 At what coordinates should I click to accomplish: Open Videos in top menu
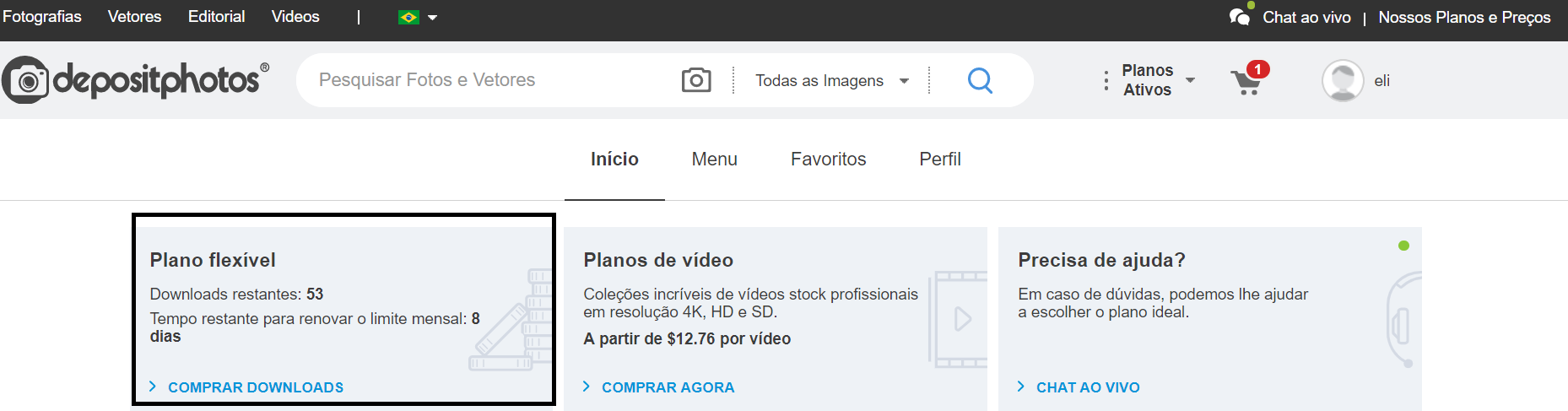pyautogui.click(x=295, y=17)
